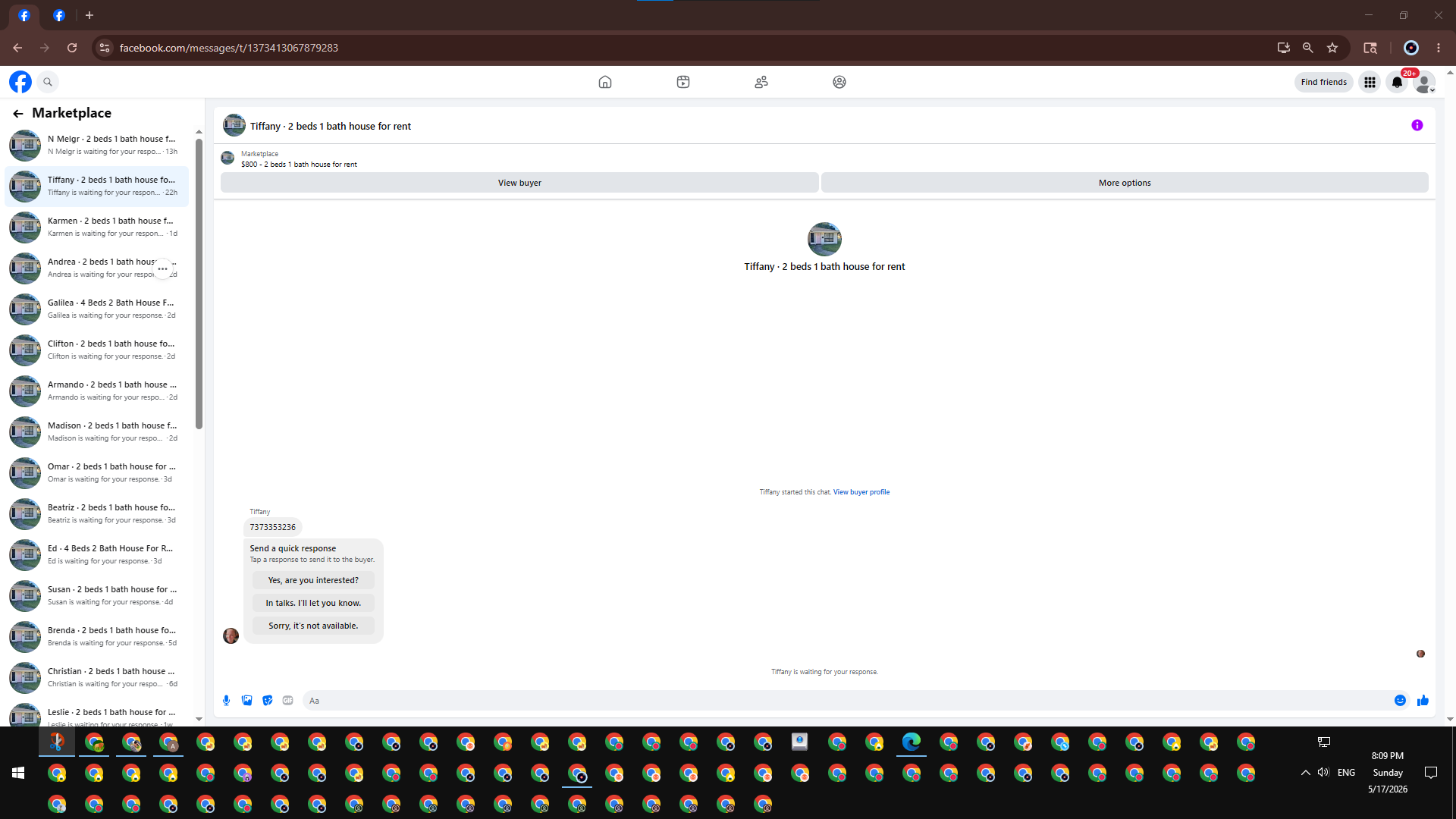
Task: Click the View buyer button
Action: click(519, 183)
